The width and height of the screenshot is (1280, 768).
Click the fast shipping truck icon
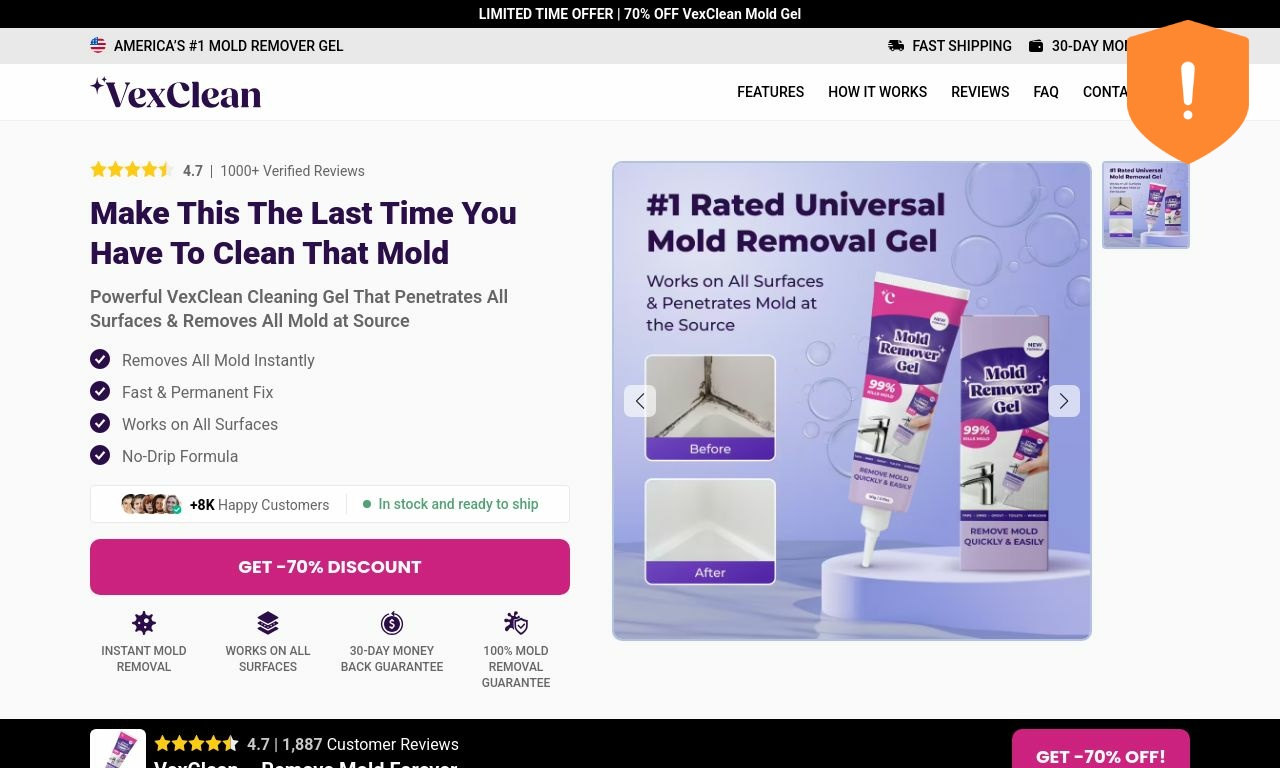click(896, 46)
